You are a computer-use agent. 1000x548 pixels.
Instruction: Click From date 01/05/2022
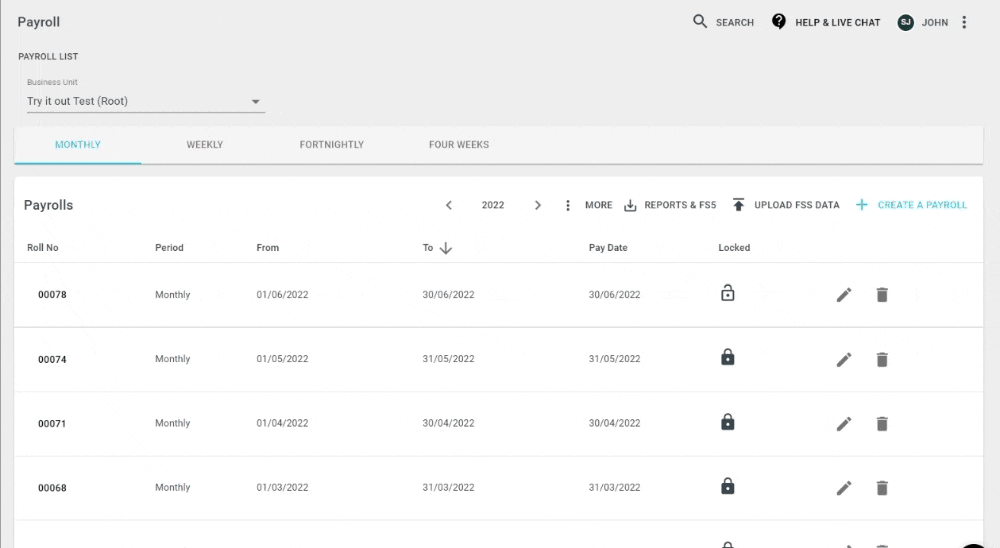click(283, 359)
